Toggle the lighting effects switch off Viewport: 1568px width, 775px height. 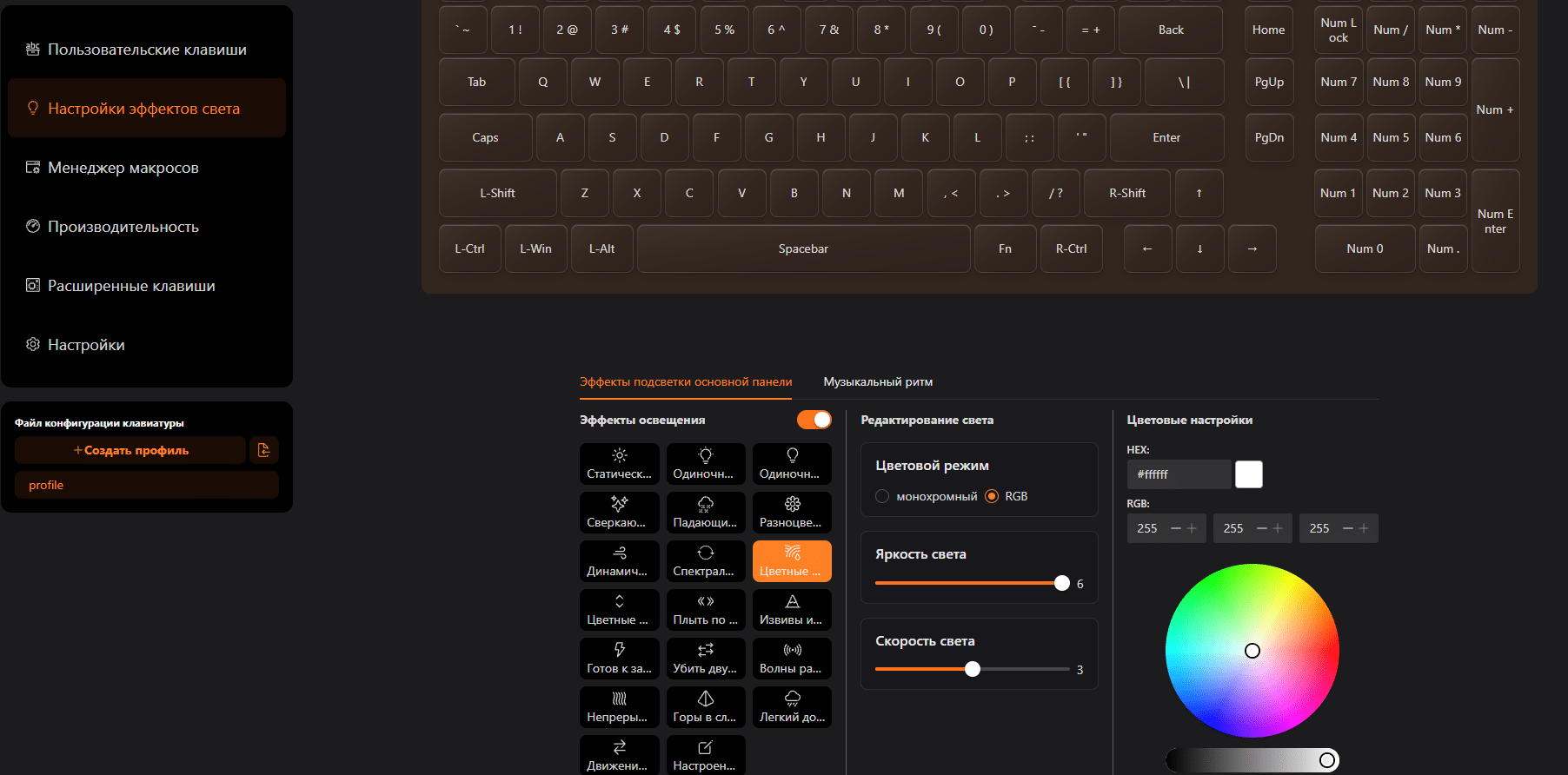(814, 420)
